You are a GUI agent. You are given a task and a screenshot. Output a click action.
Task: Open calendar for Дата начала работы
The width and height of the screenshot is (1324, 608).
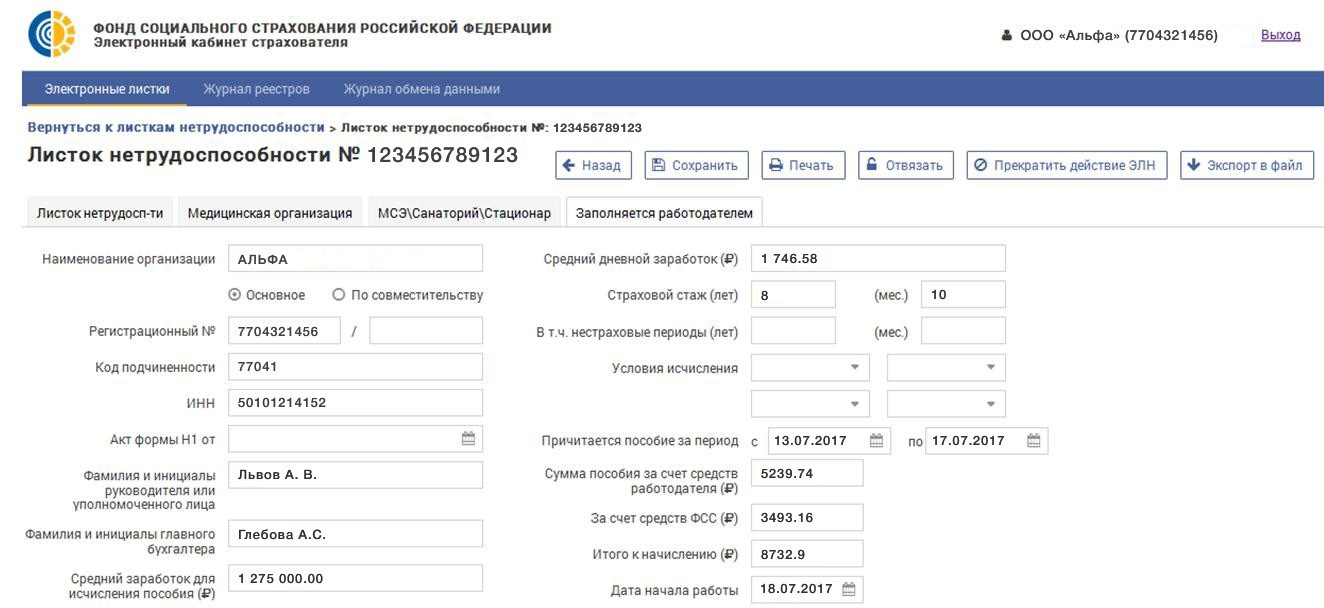[848, 590]
